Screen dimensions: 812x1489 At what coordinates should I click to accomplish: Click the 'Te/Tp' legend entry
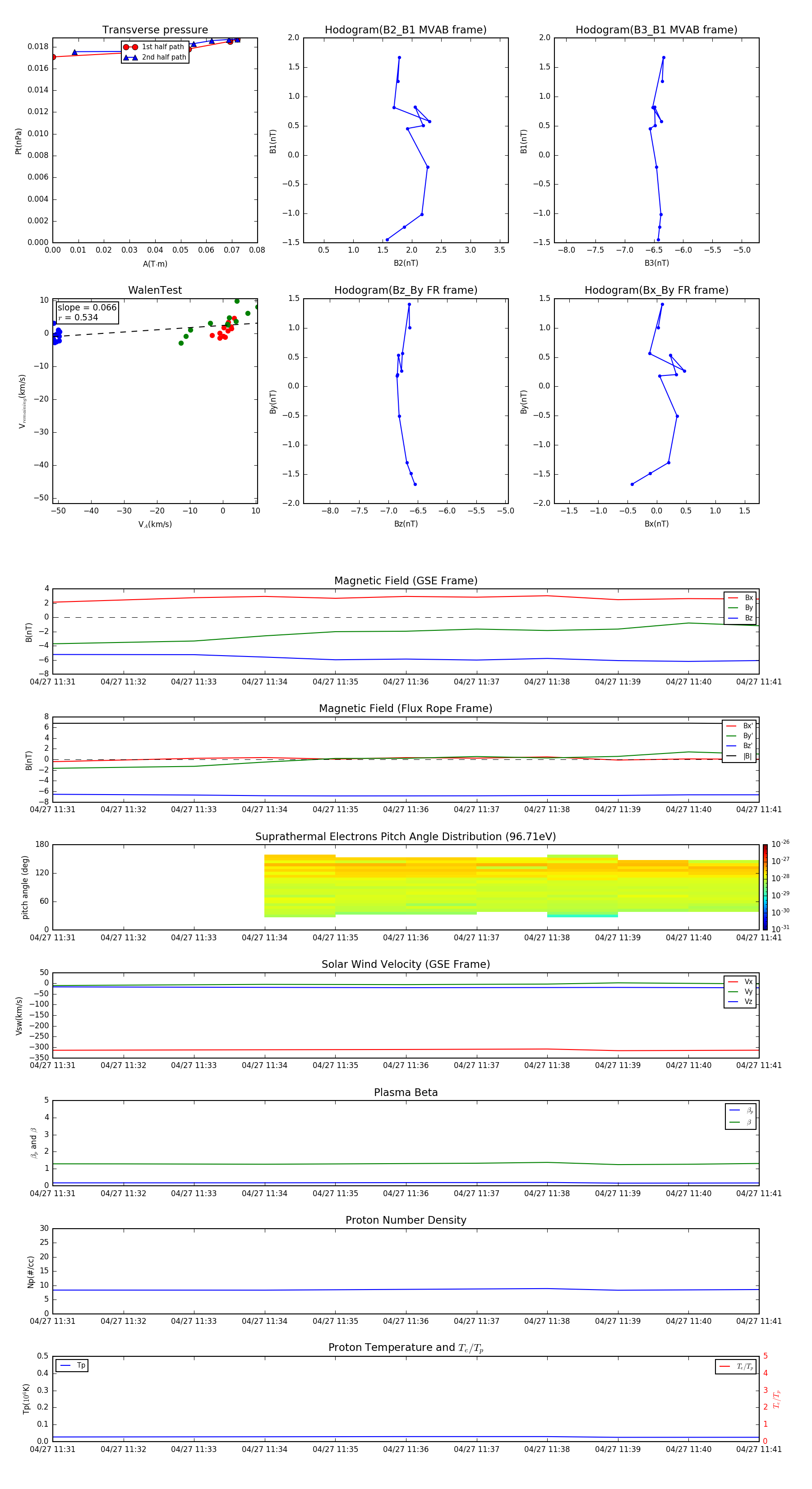coord(736,1366)
